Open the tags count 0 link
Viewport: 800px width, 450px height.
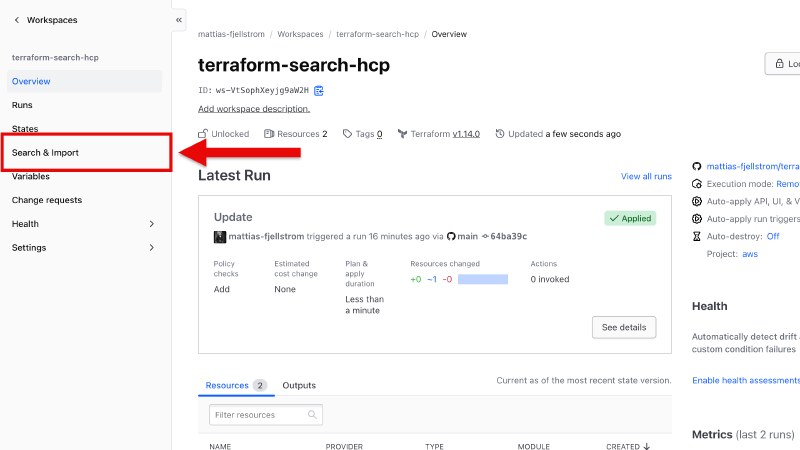coord(380,134)
